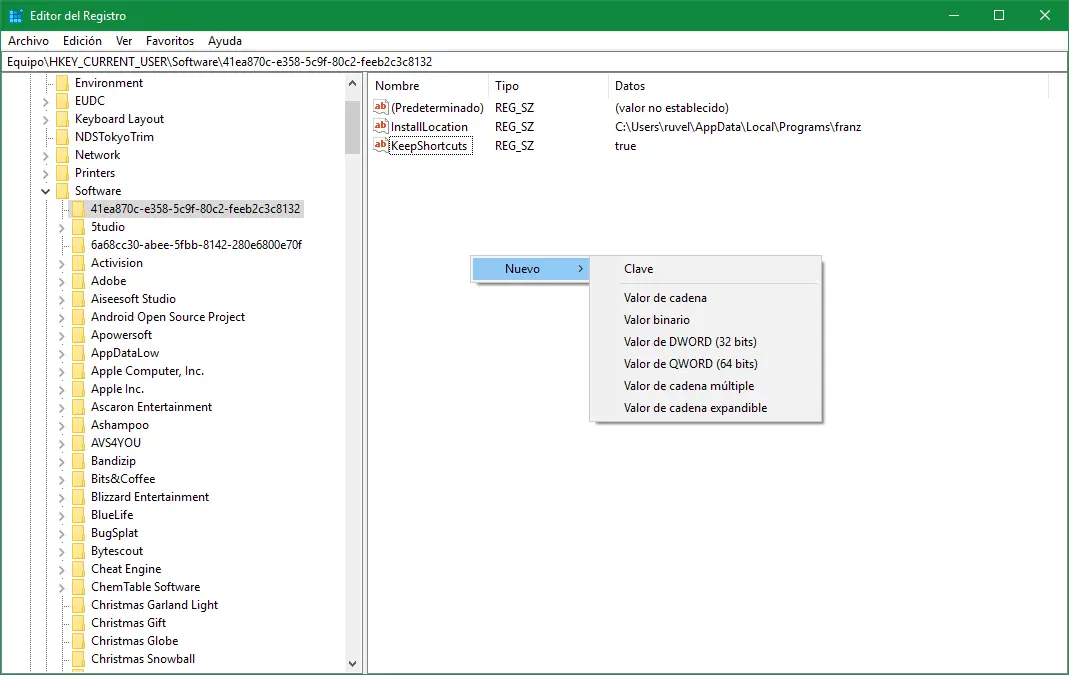This screenshot has width=1069, height=675.
Task: Click the Adobe folder icon
Action: pyautogui.click(x=78, y=281)
